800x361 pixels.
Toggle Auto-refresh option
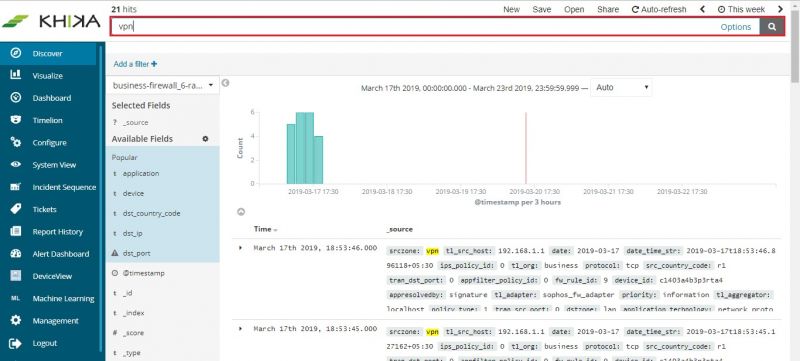pyautogui.click(x=659, y=9)
